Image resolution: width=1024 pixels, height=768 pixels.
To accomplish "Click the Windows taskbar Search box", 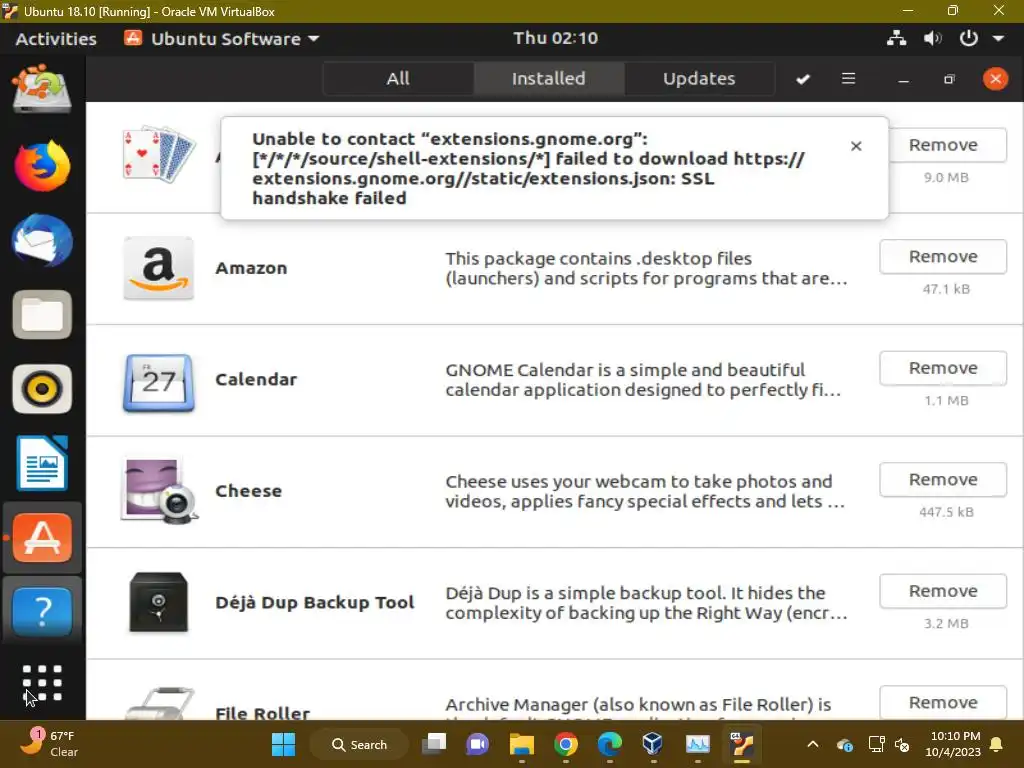I will (x=359, y=744).
